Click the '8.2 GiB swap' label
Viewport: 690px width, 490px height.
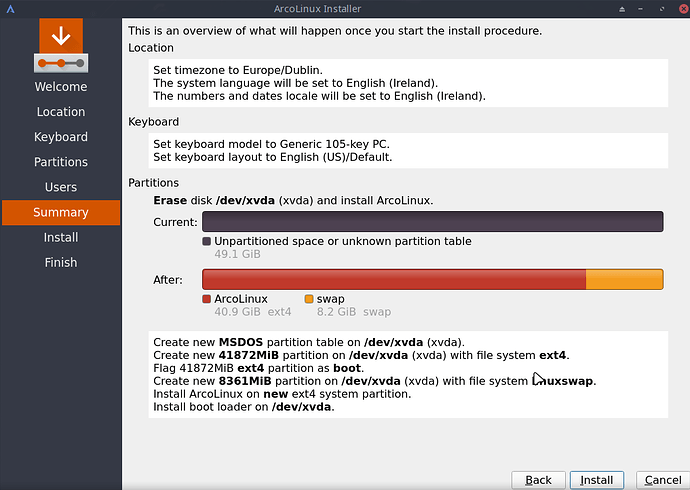(354, 312)
